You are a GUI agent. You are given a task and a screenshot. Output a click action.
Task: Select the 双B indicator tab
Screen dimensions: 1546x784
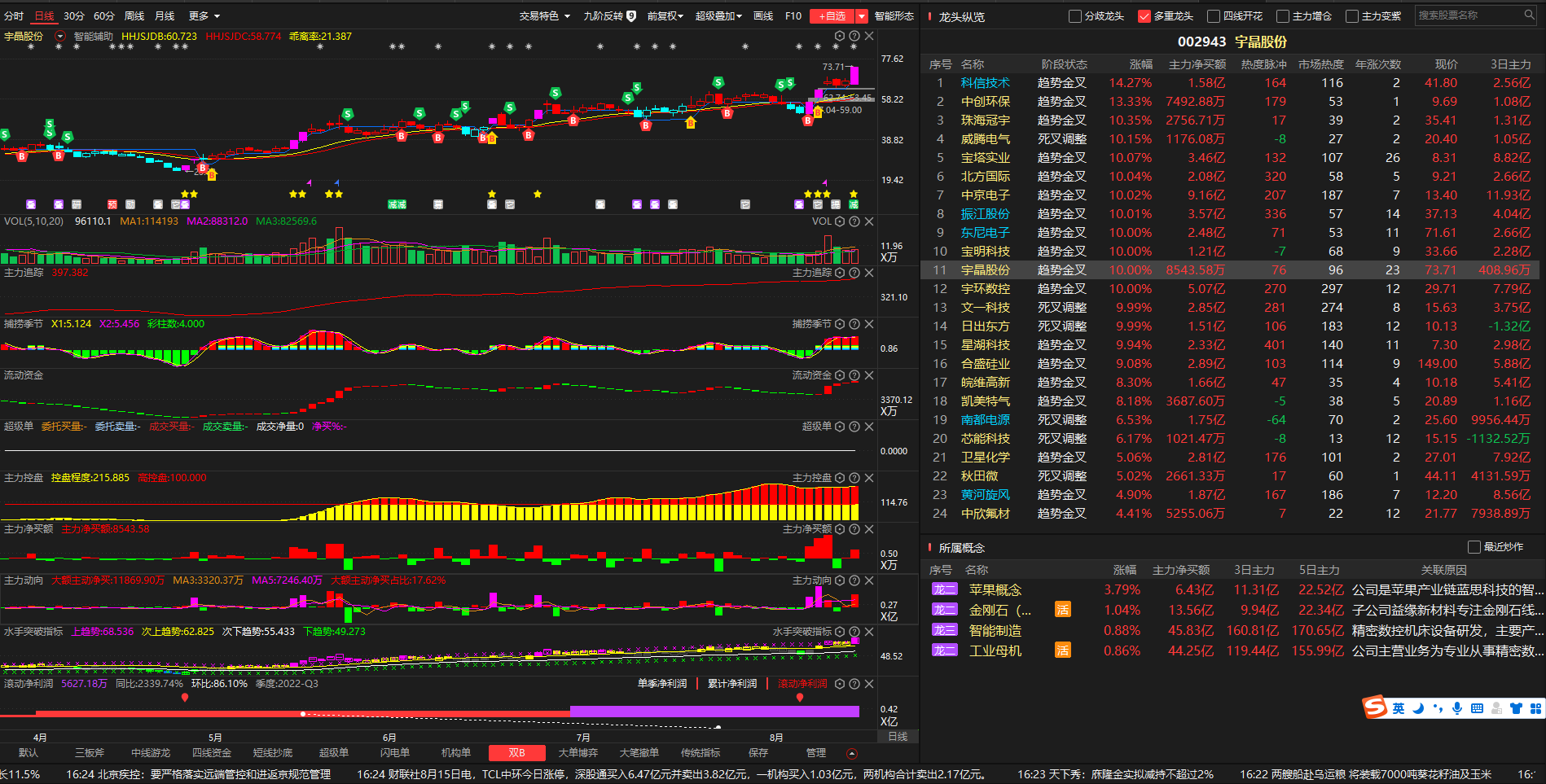pyautogui.click(x=517, y=753)
